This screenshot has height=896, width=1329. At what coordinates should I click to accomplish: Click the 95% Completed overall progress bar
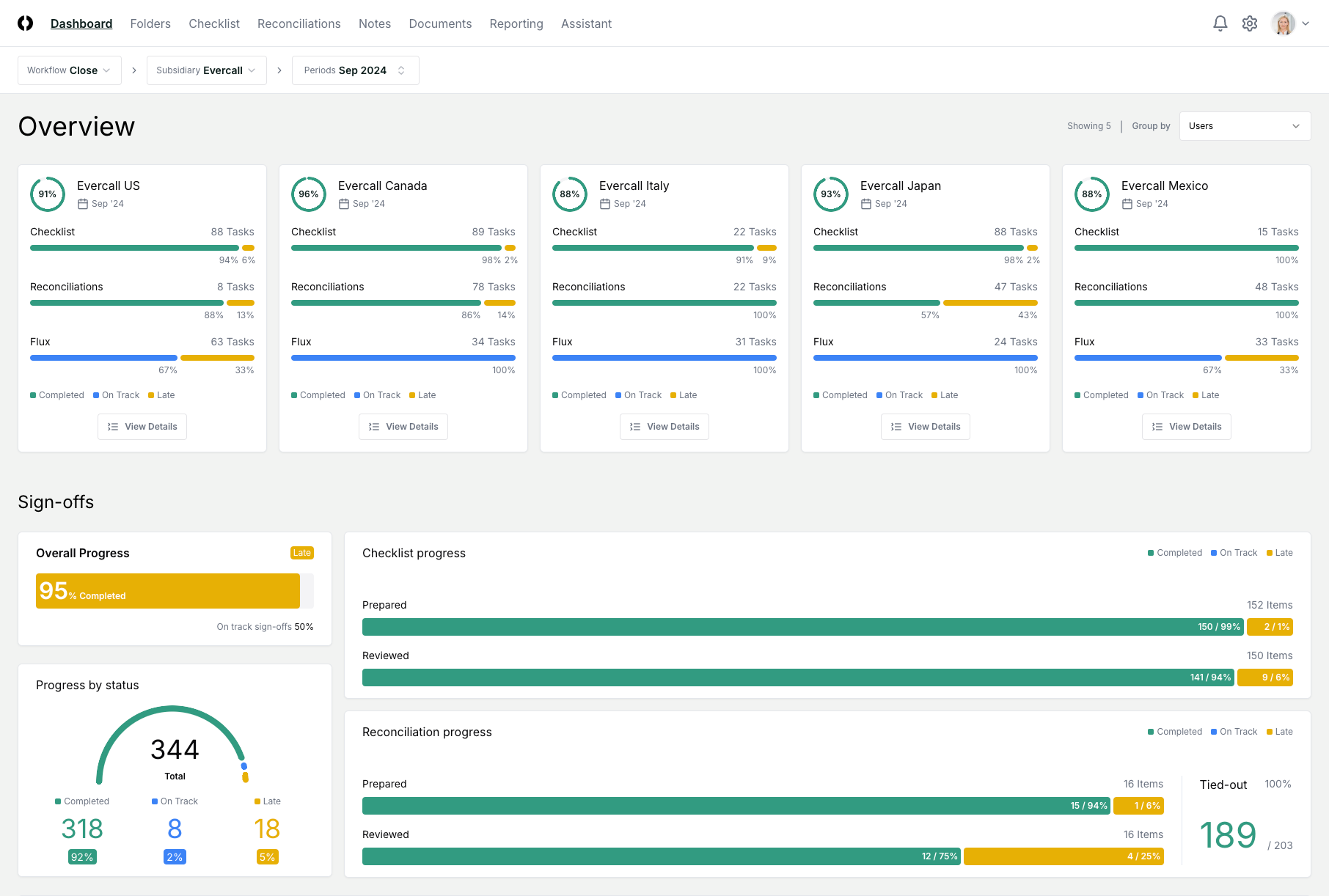pos(168,591)
